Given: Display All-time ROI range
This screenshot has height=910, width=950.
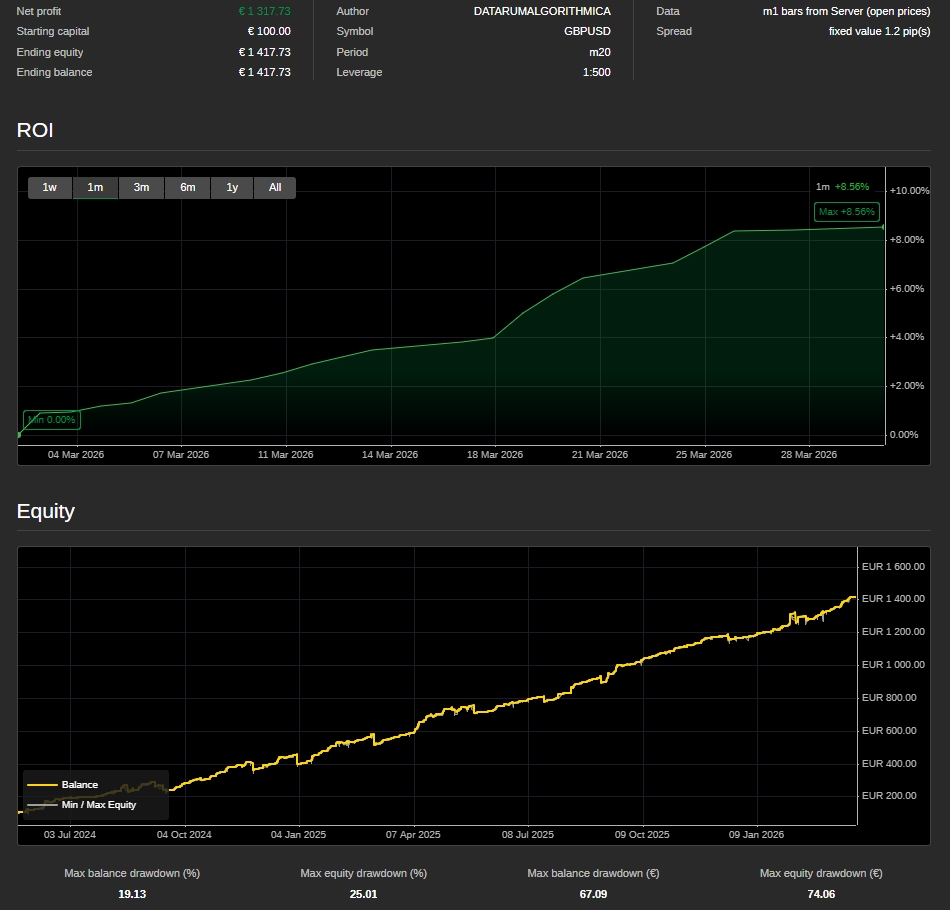Looking at the screenshot, I should [275, 187].
